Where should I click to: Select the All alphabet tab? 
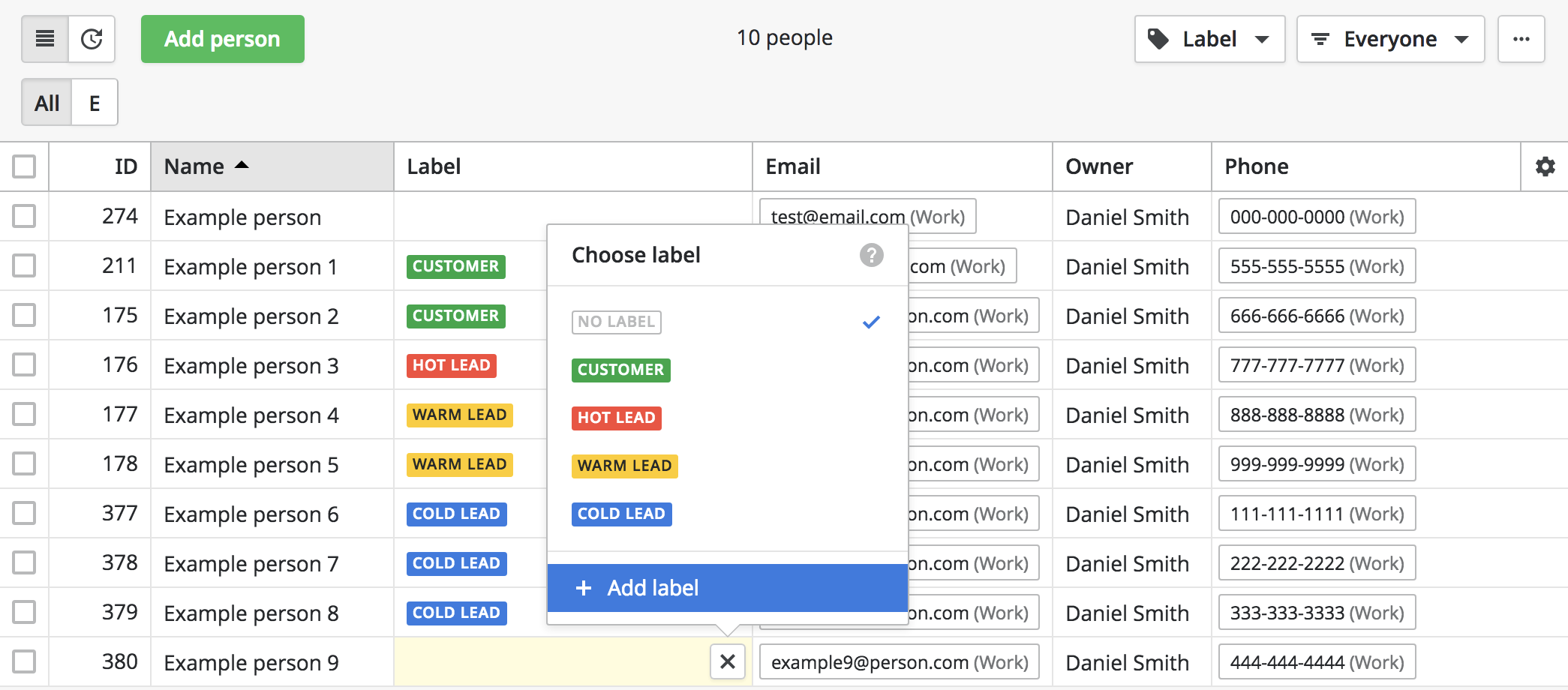pyautogui.click(x=47, y=103)
